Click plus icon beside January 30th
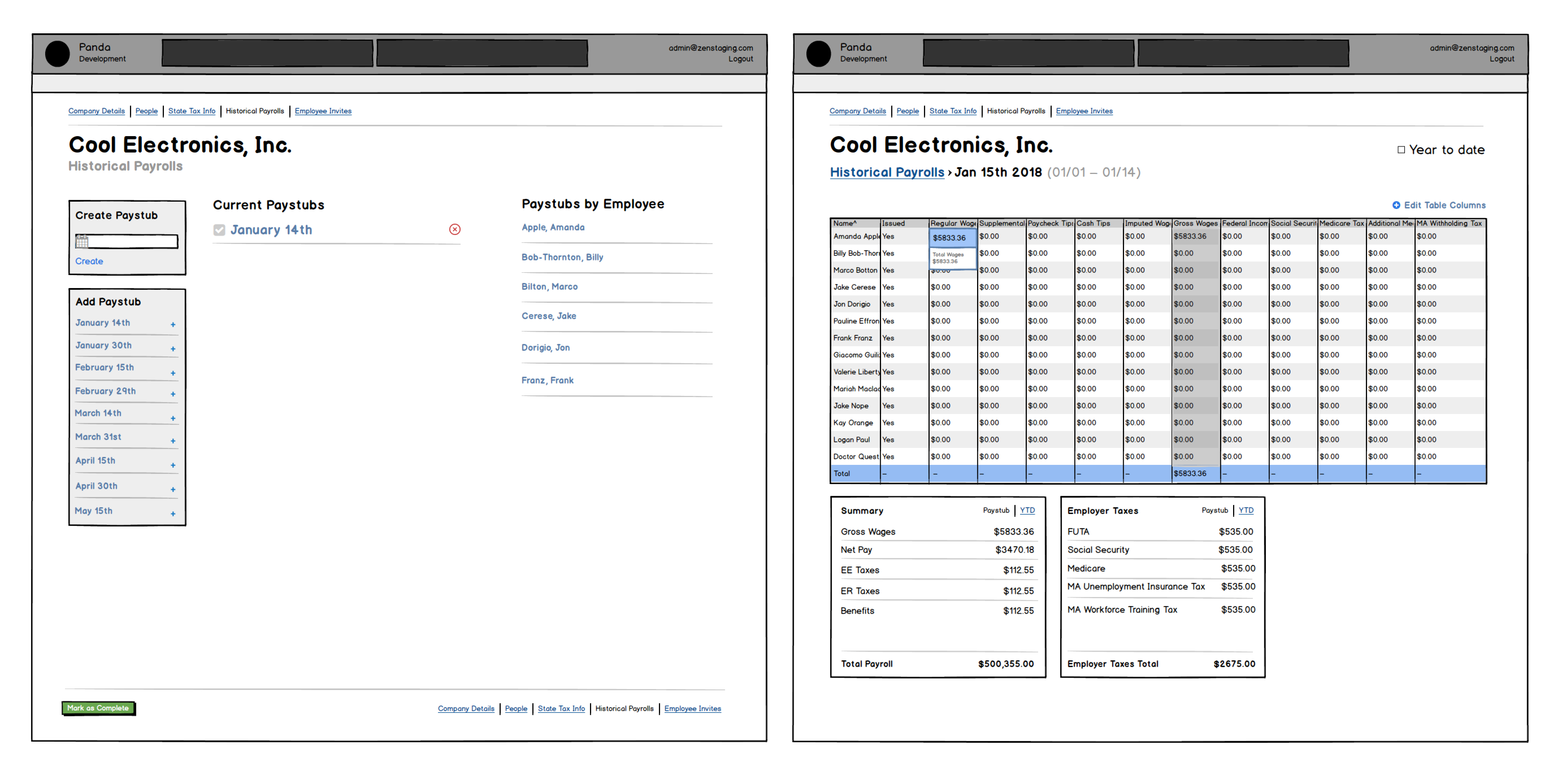The image size is (1562, 784). tap(173, 349)
